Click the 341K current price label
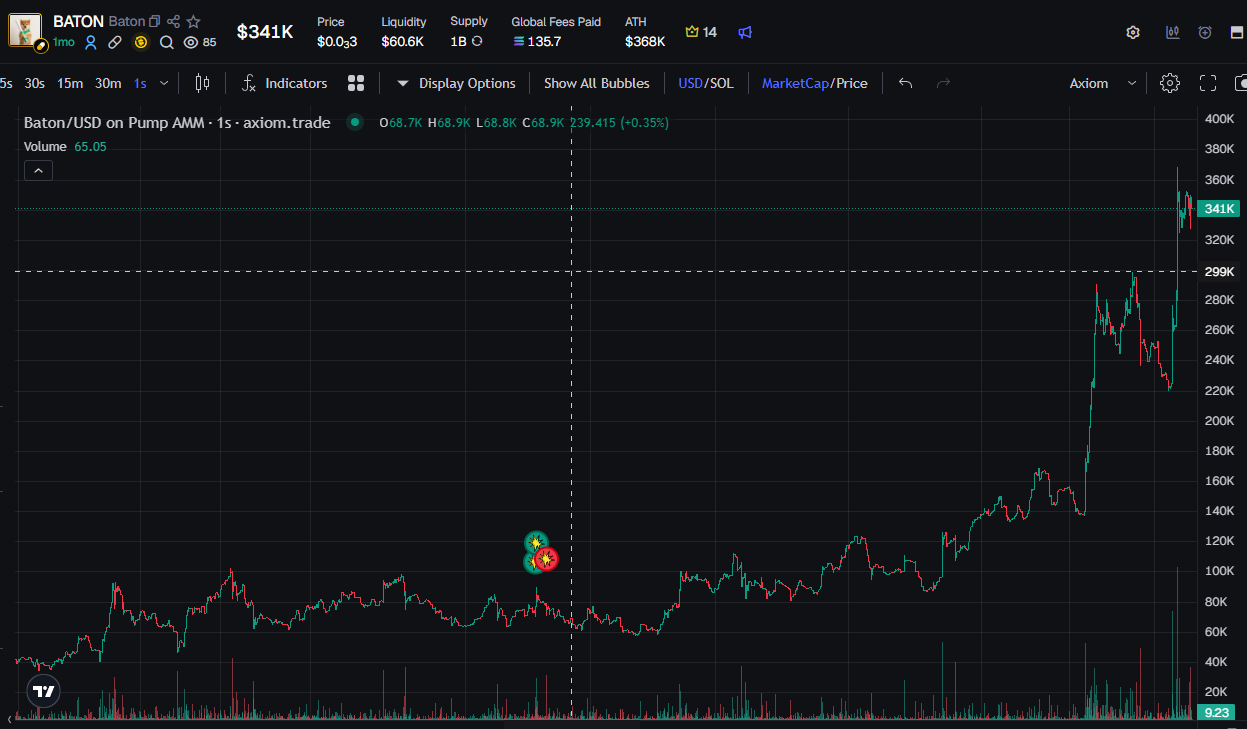 [x=1220, y=208]
